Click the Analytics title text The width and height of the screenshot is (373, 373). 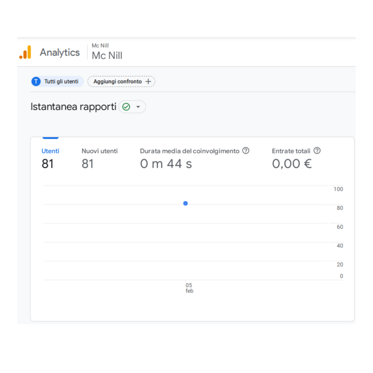(x=60, y=52)
